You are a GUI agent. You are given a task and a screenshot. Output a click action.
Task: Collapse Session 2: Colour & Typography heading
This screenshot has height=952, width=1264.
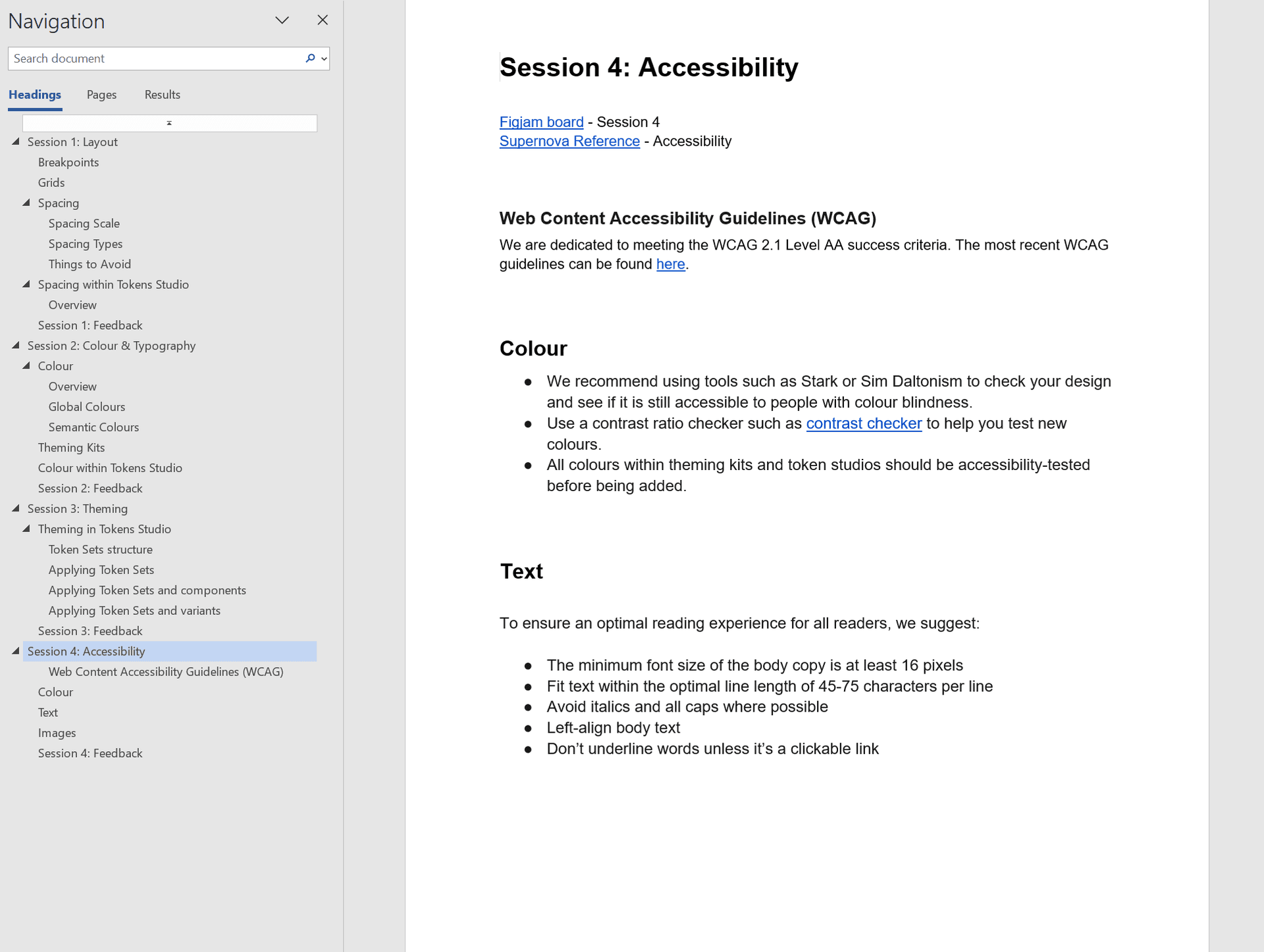(x=16, y=346)
